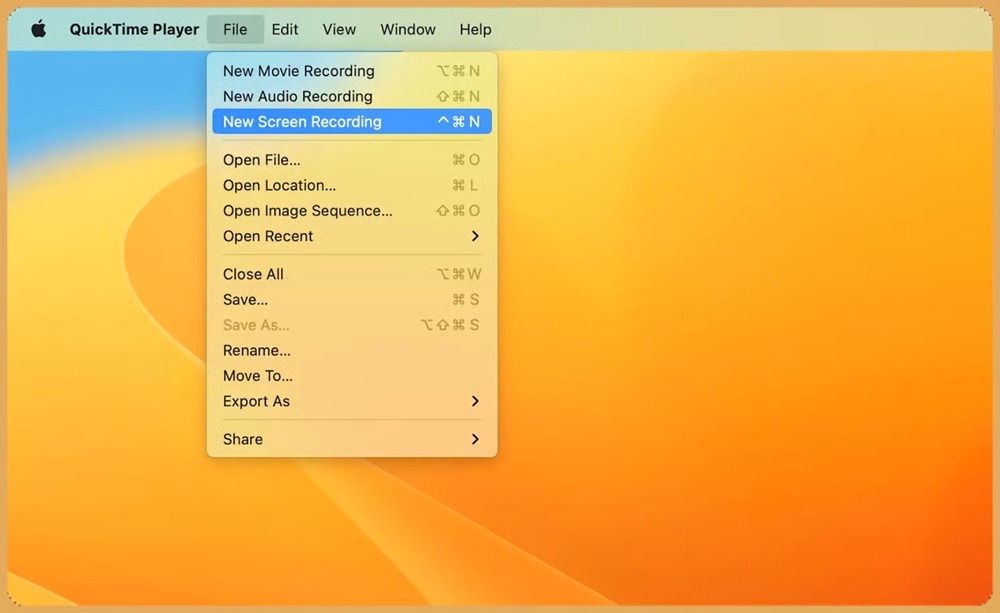Start a New Screen Recording
1000x613 pixels.
click(x=302, y=122)
